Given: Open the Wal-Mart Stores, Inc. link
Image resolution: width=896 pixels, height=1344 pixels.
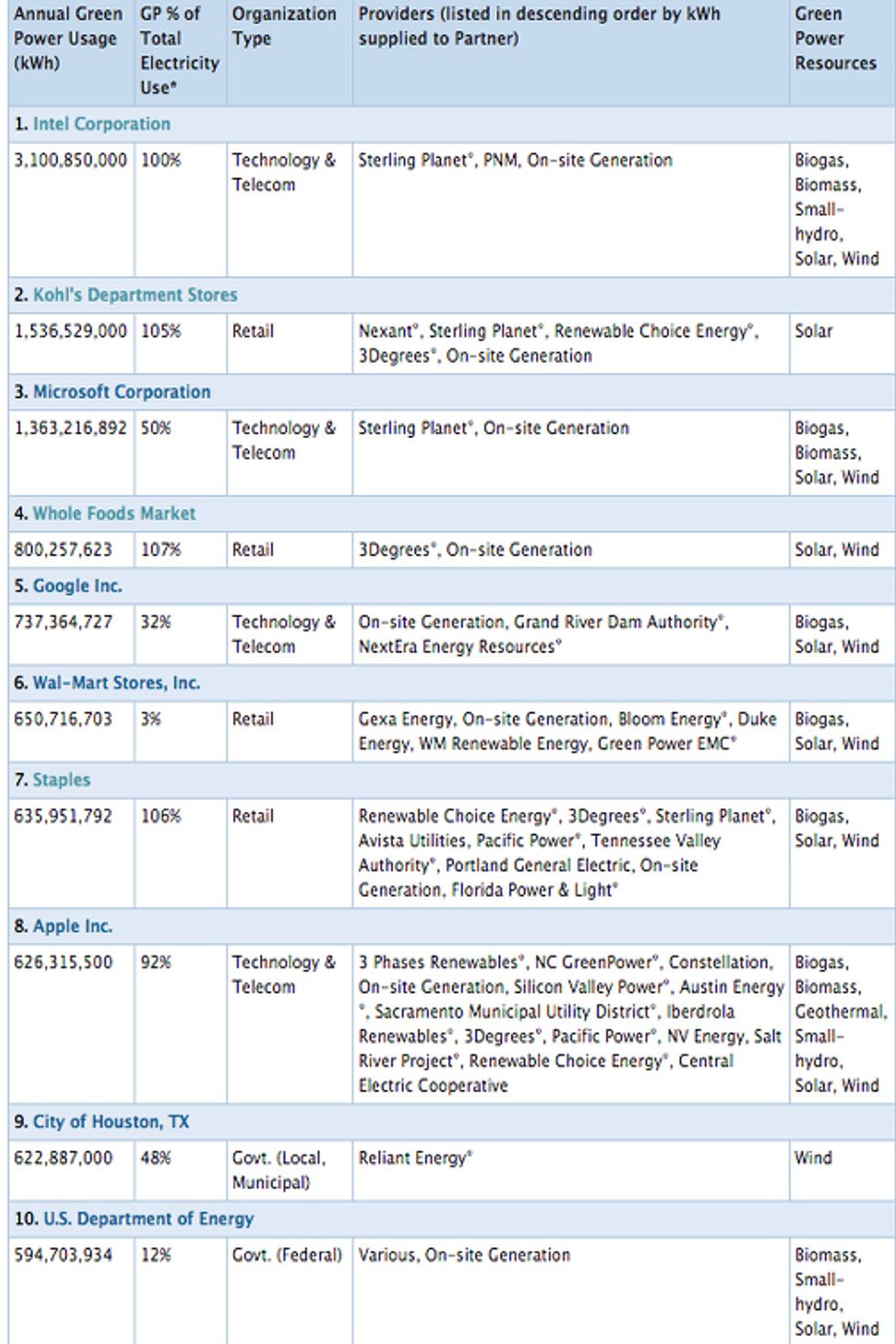Looking at the screenshot, I should click(x=117, y=683).
